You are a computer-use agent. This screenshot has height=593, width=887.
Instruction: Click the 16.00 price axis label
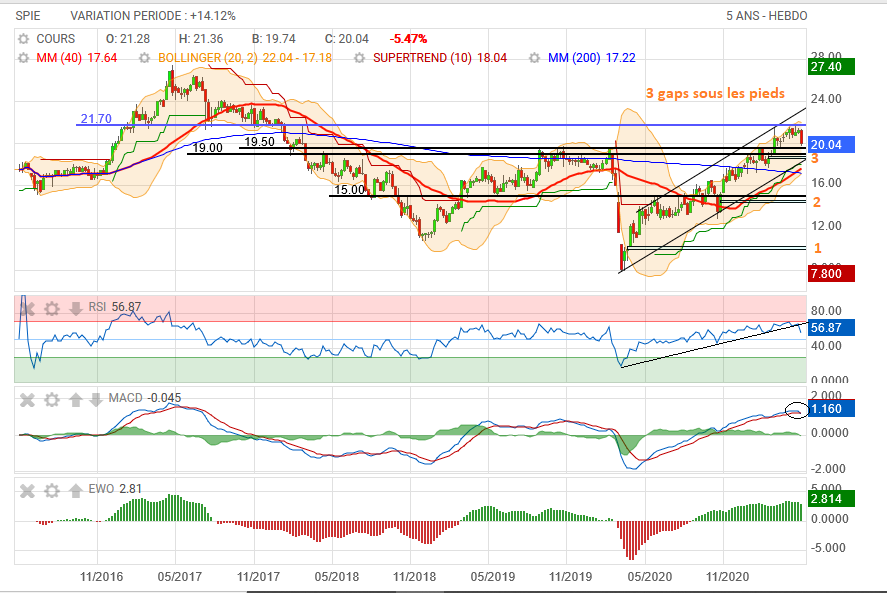click(x=826, y=183)
